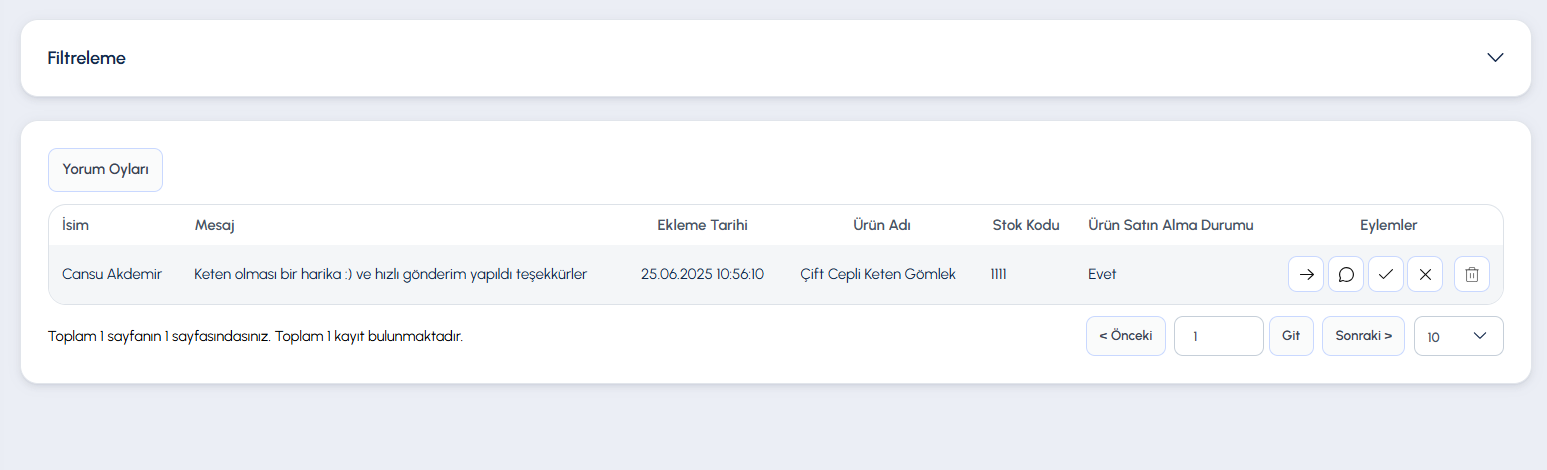Reject the comment with the X icon
Viewport: 1547px width, 470px height.
click(x=1425, y=274)
